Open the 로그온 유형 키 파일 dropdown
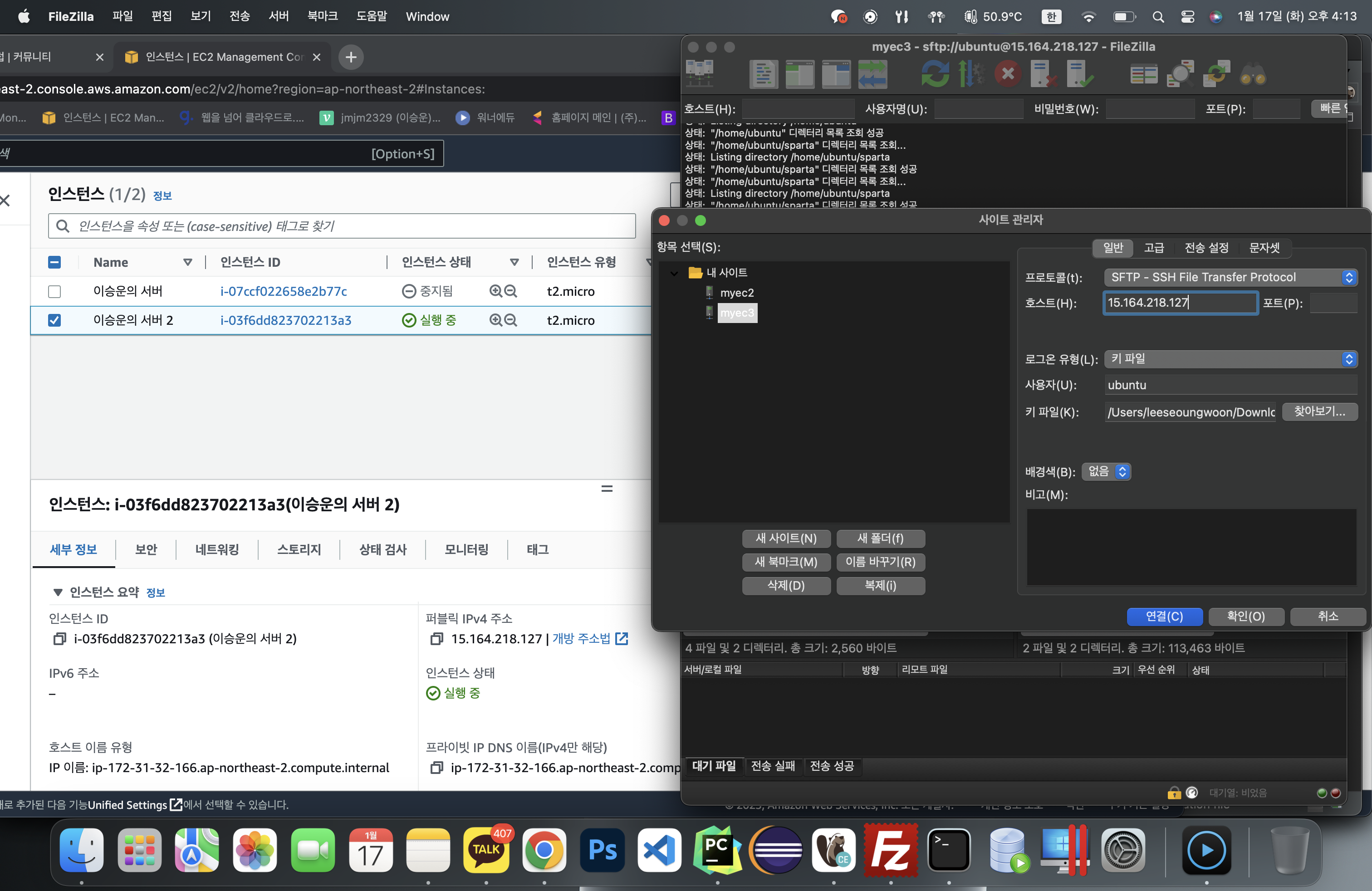1372x891 pixels. click(x=1231, y=359)
